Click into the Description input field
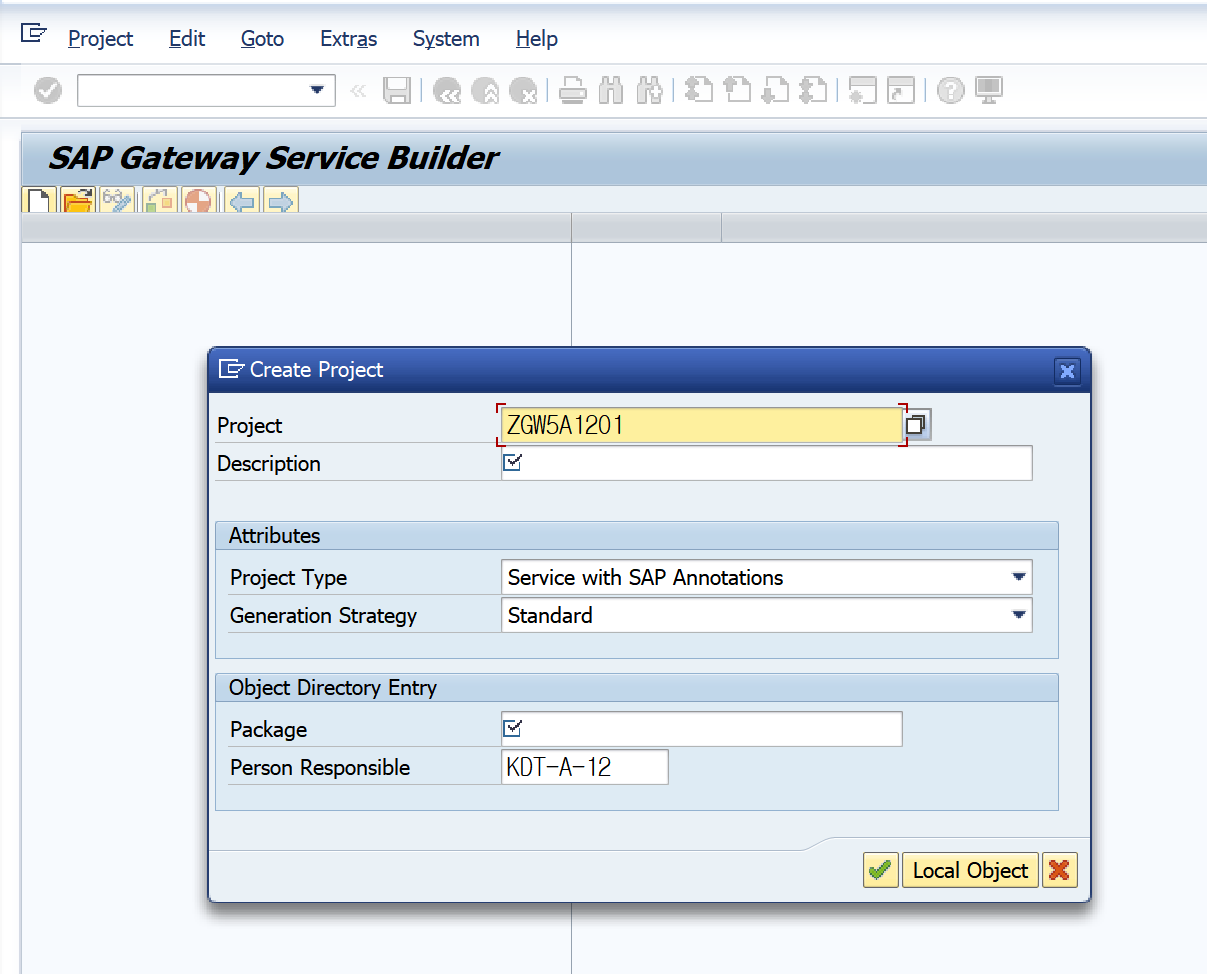Screen dimensions: 1207x974 click(x=767, y=463)
